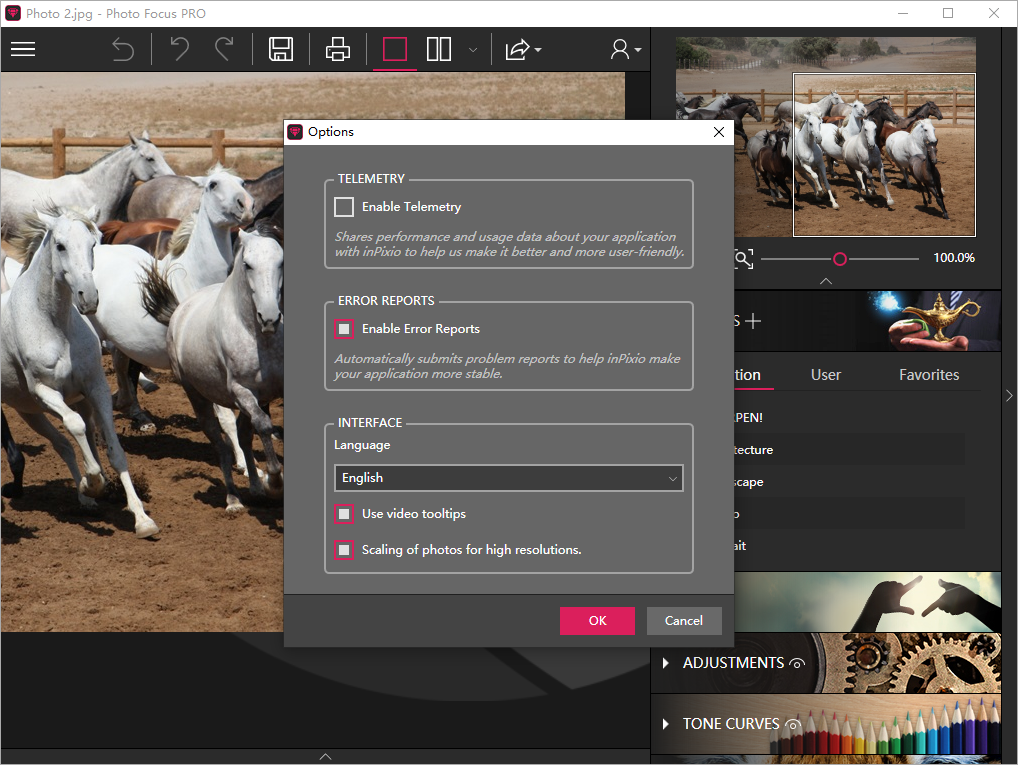Image resolution: width=1018 pixels, height=765 pixels.
Task: Toggle Scaling of photos for high resolutions
Action: point(344,550)
